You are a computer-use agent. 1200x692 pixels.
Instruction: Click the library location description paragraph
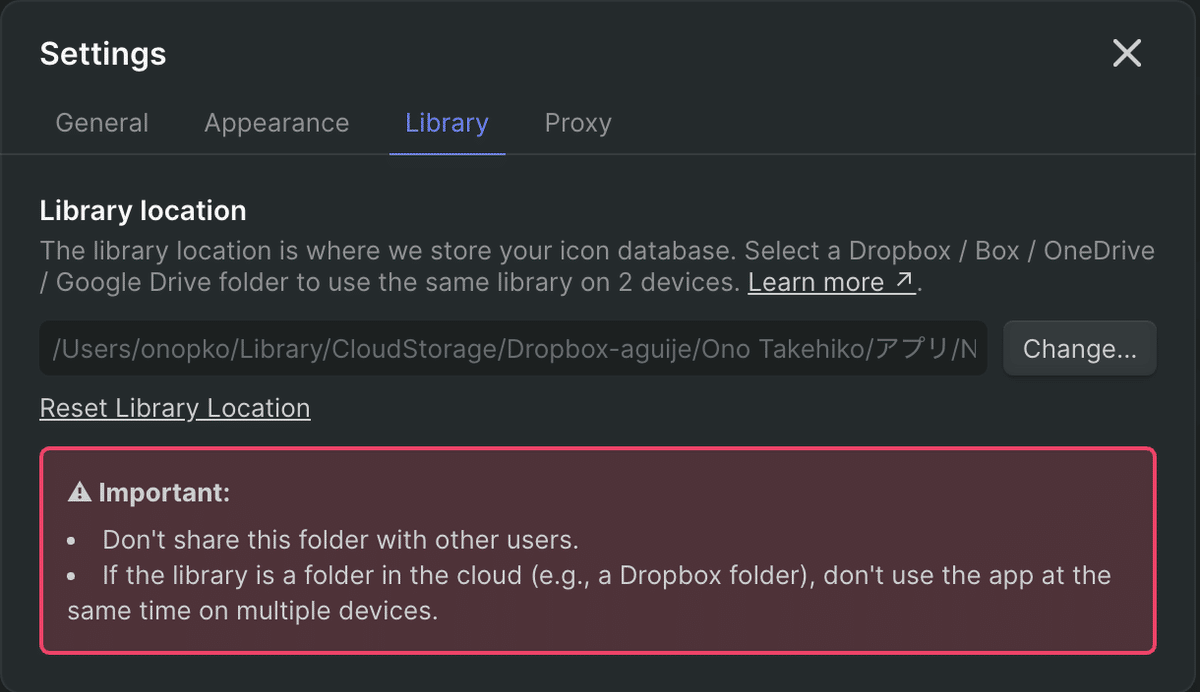597,267
